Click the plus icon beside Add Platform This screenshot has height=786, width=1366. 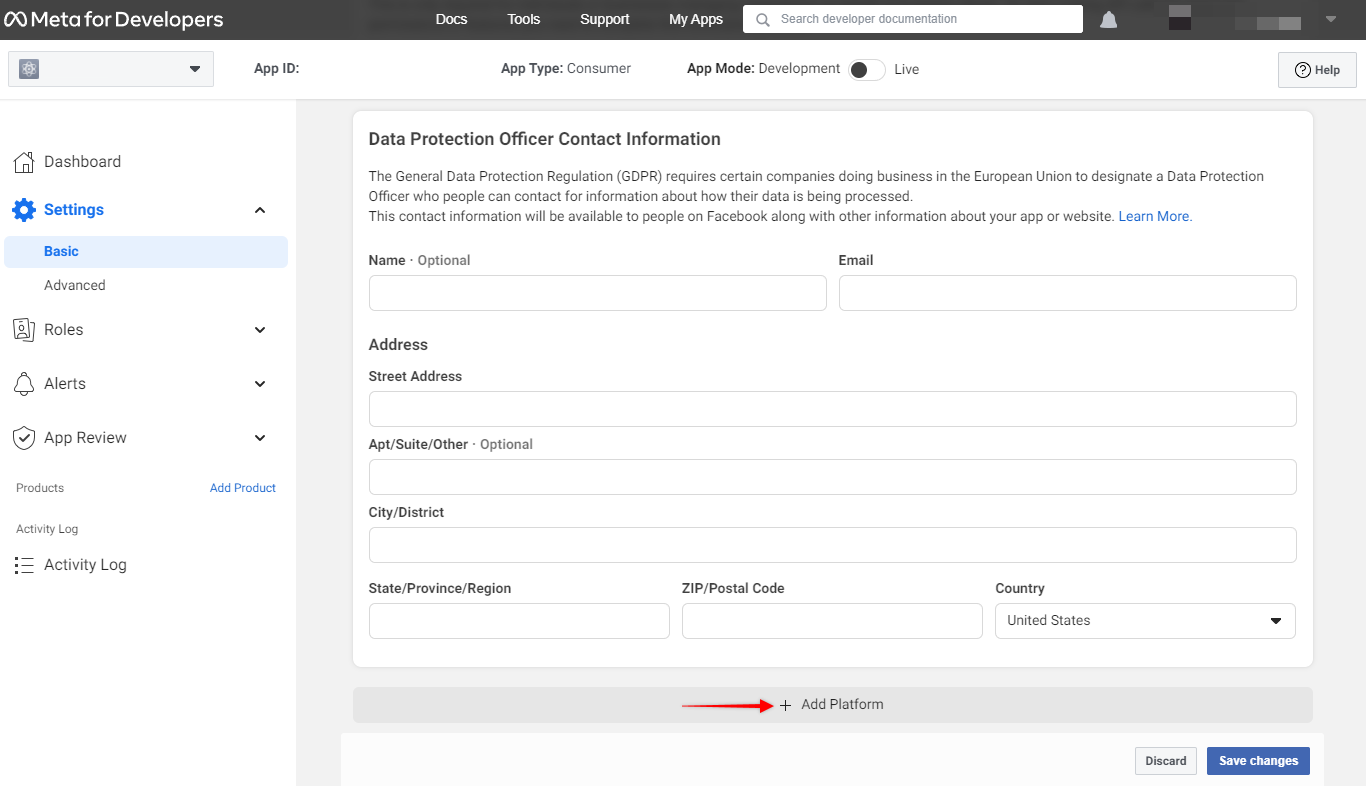(x=785, y=705)
